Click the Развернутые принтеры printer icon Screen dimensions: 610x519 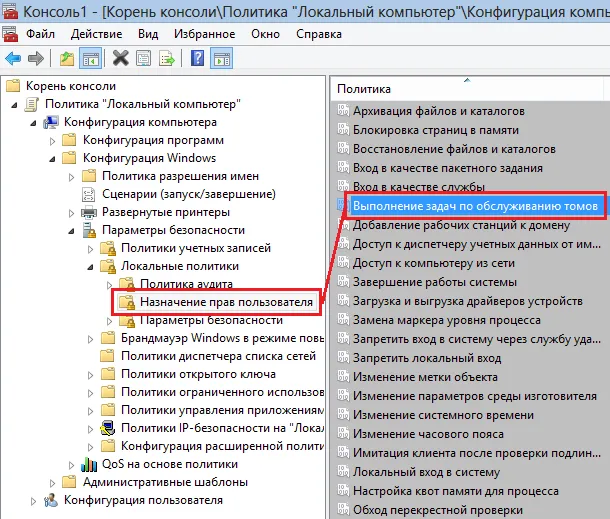click(89, 212)
